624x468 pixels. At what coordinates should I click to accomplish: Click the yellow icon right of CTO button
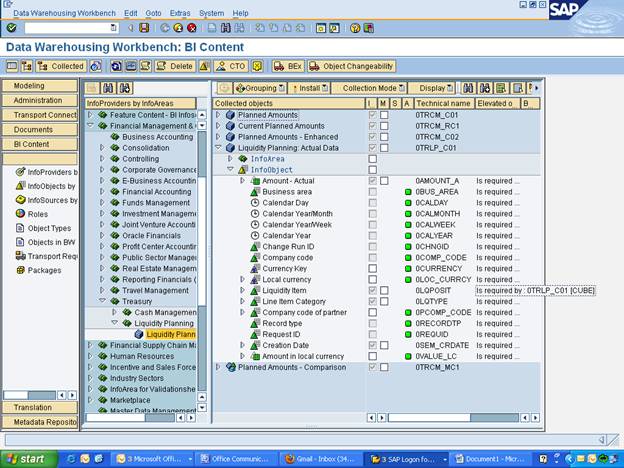pyautogui.click(x=257, y=66)
